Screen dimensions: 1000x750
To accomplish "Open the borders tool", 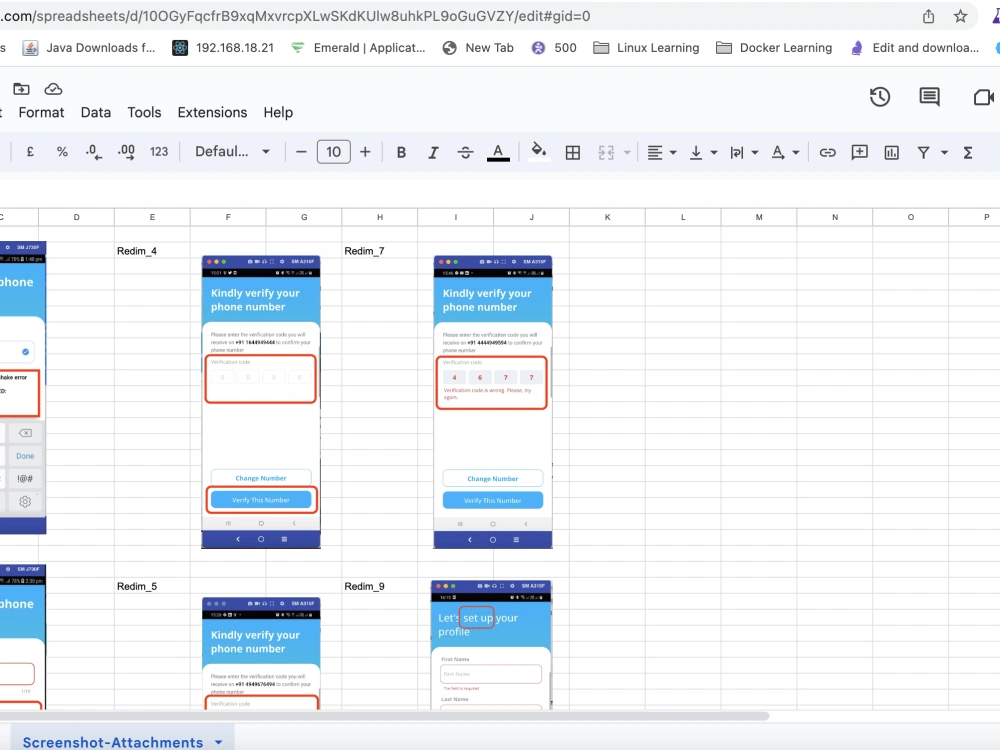I will (x=573, y=152).
